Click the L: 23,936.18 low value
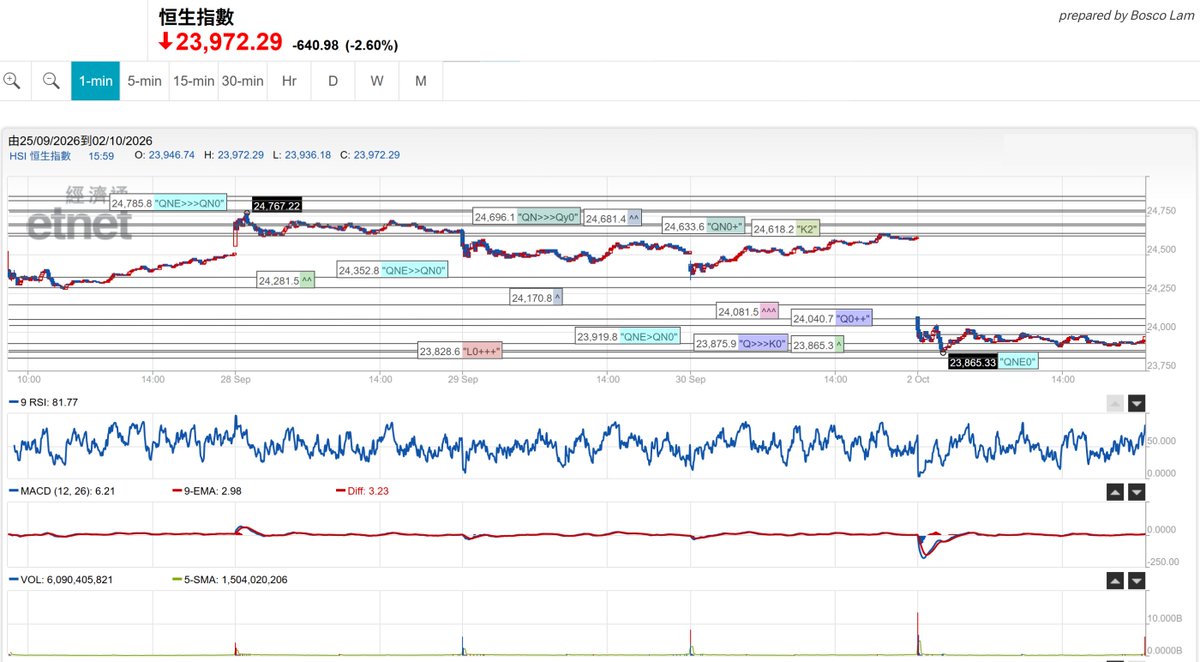Screen dimensions: 1200x662 (301, 155)
